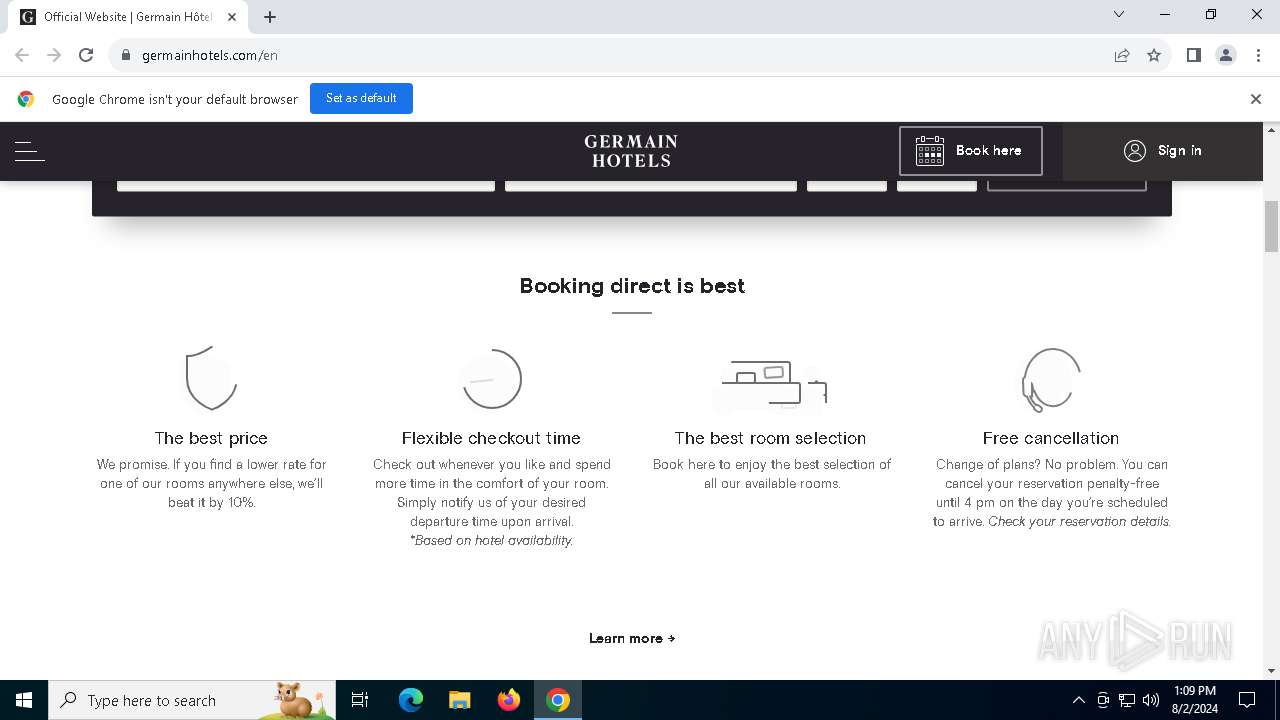Open Chrome profile avatar
Screen dimensions: 1280x720
(1226, 56)
